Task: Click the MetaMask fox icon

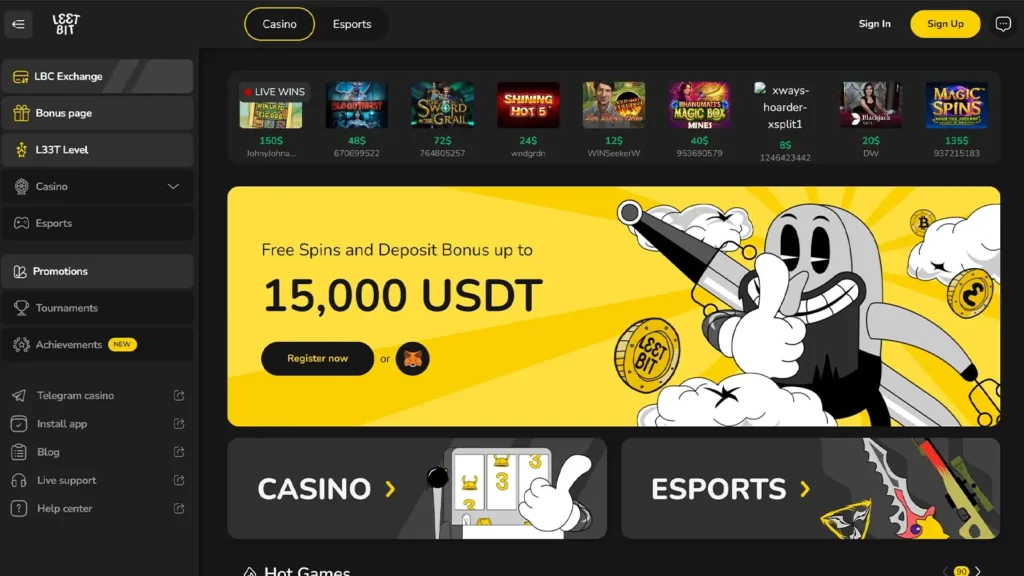Action: pyautogui.click(x=412, y=359)
